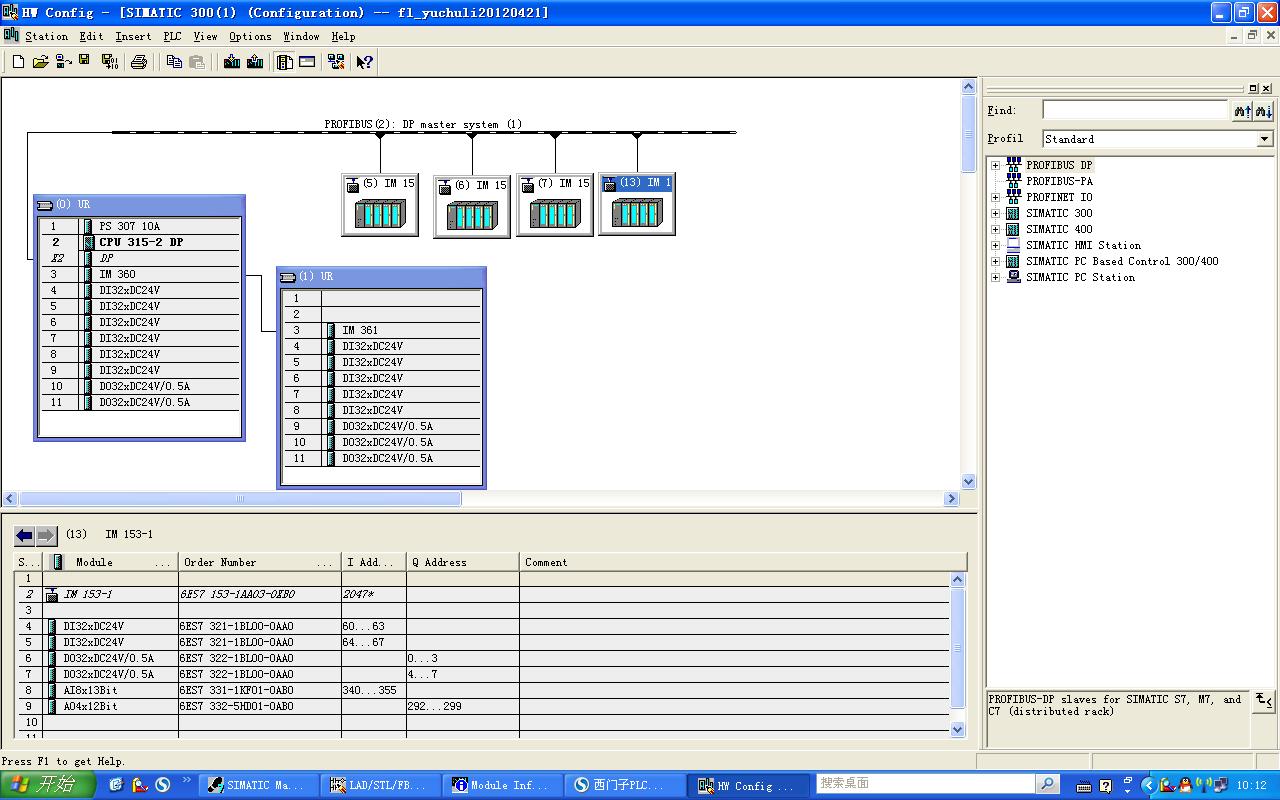Image resolution: width=1280 pixels, height=800 pixels.
Task: Open the Options menu
Action: tap(250, 36)
